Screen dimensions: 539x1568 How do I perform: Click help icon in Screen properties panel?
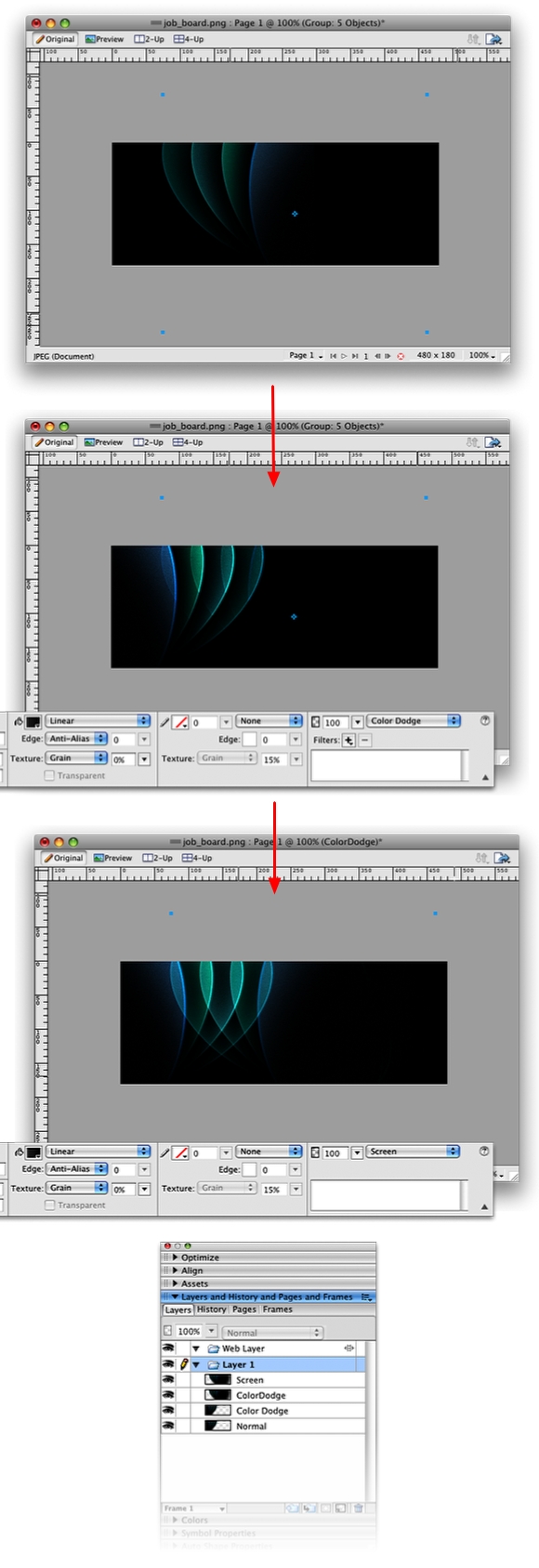pos(484,1151)
